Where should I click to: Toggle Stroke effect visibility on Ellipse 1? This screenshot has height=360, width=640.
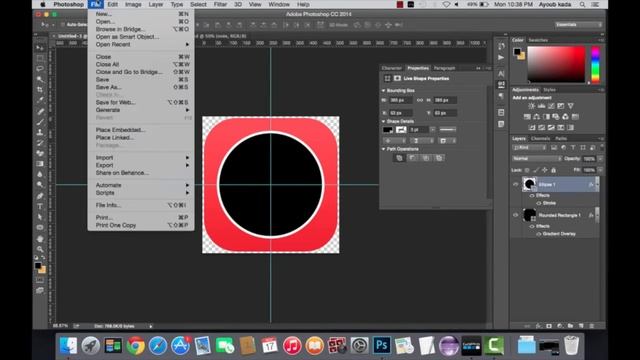click(538, 203)
